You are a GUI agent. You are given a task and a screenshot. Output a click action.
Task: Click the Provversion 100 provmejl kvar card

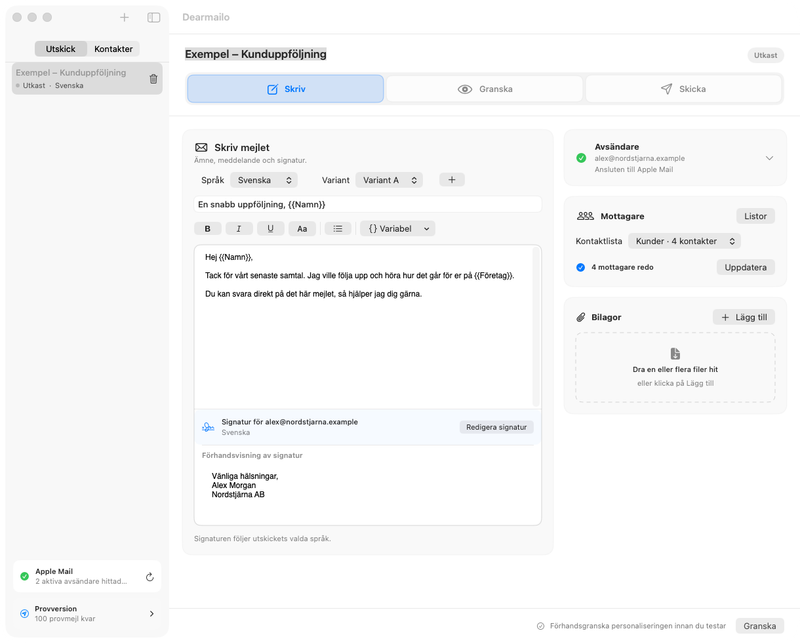[87, 613]
